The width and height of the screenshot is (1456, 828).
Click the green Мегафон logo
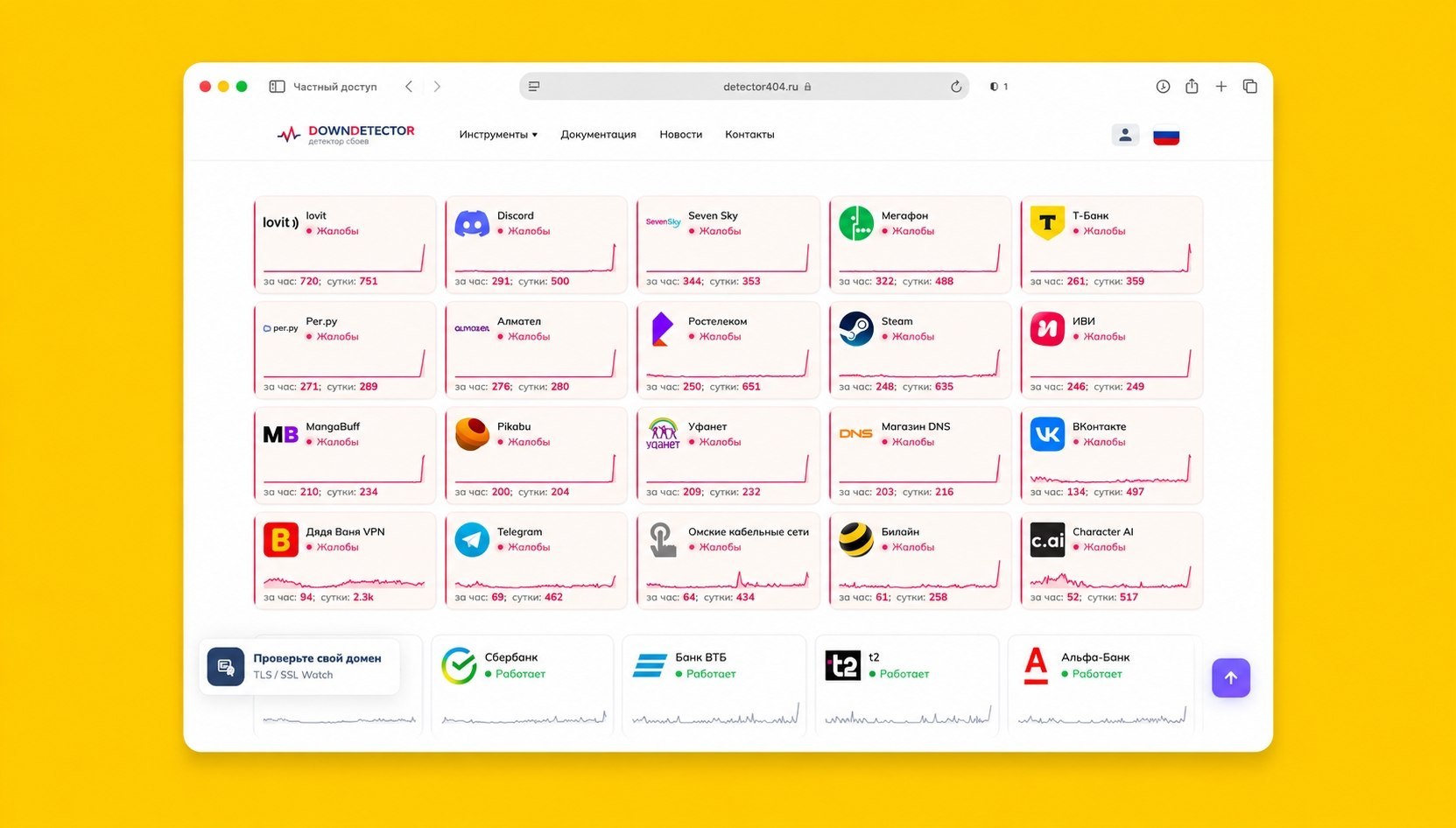tap(856, 223)
